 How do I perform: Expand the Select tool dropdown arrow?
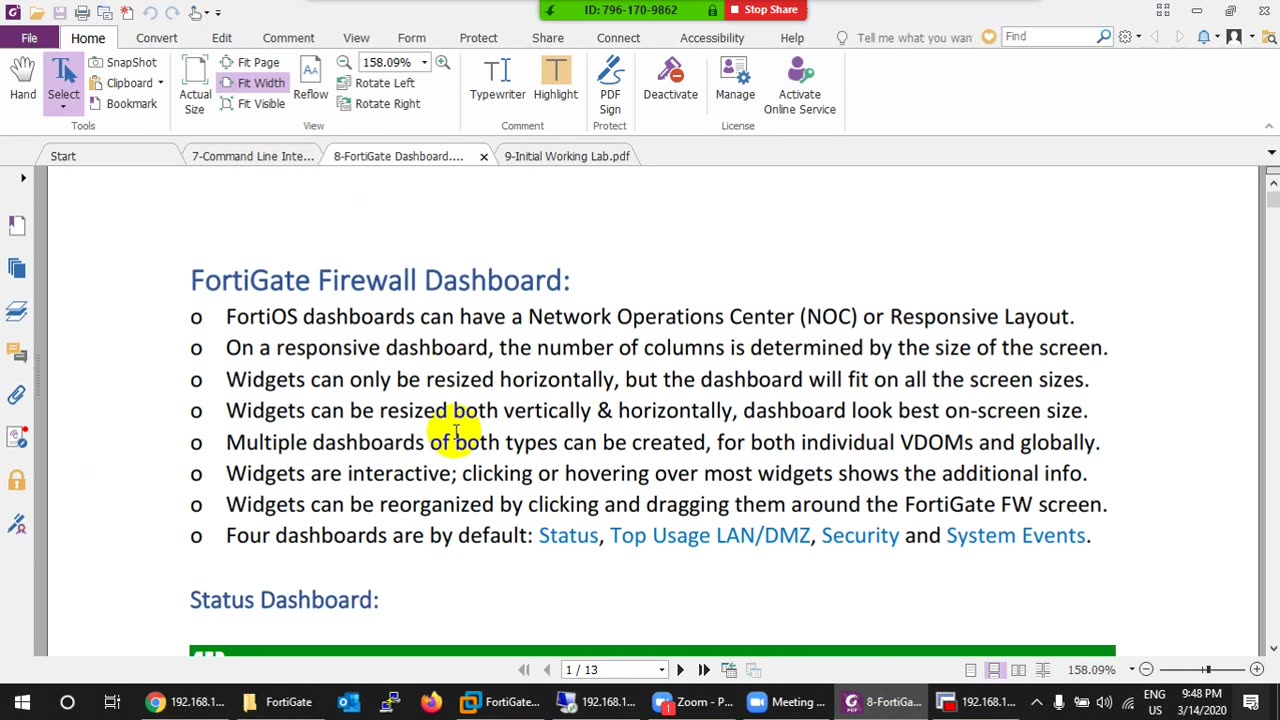tap(63, 106)
